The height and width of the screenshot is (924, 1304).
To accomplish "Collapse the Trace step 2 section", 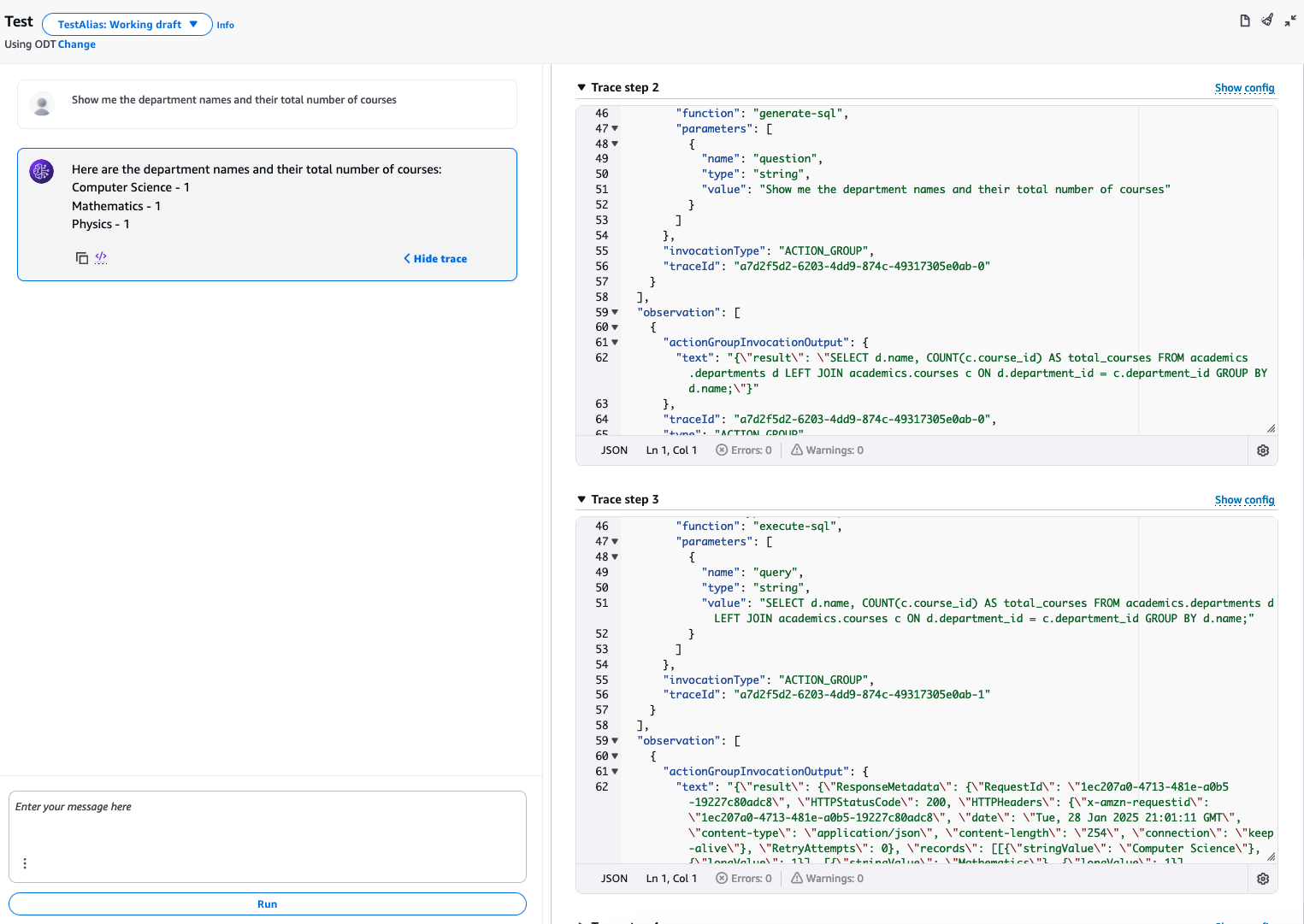I will (581, 87).
